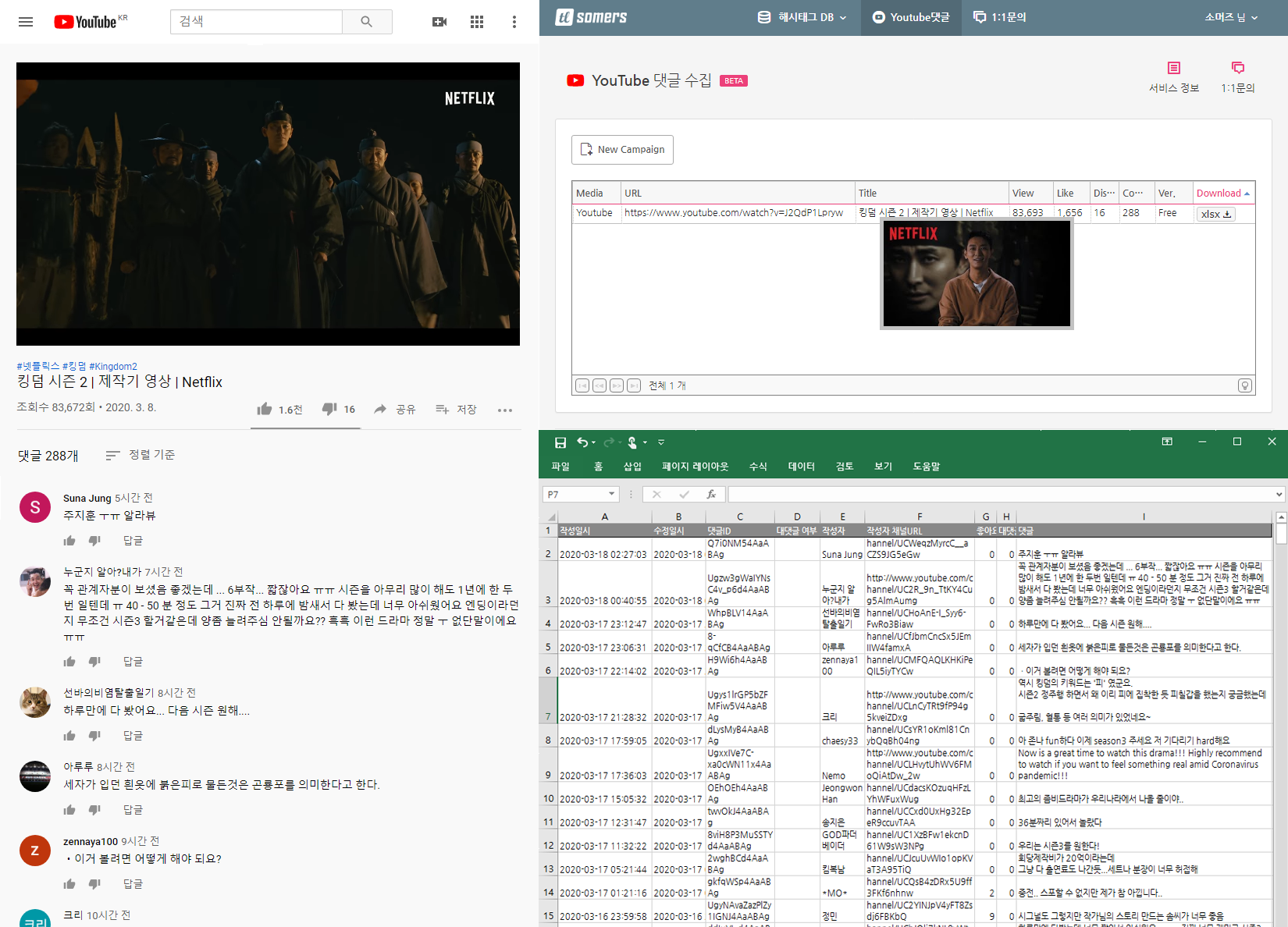Save the Excel workbook
The height and width of the screenshot is (927, 1288).
point(560,442)
